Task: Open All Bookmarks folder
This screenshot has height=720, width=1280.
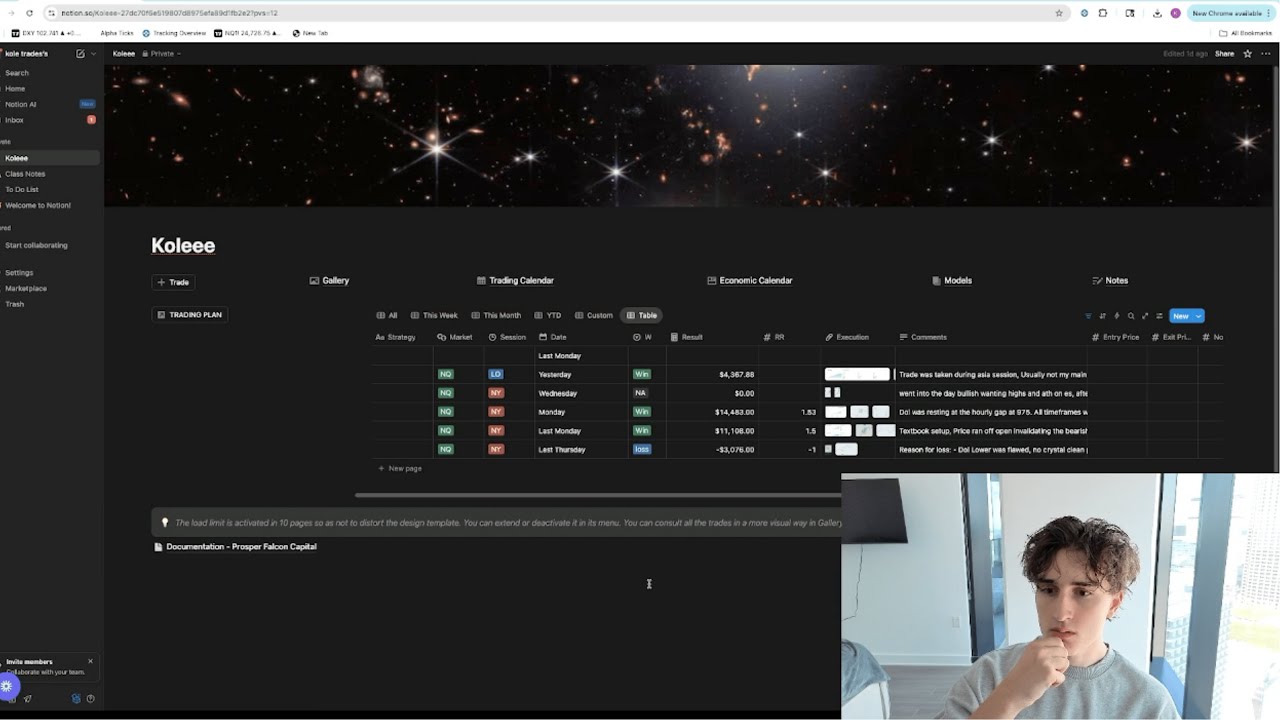Action: click(1245, 33)
